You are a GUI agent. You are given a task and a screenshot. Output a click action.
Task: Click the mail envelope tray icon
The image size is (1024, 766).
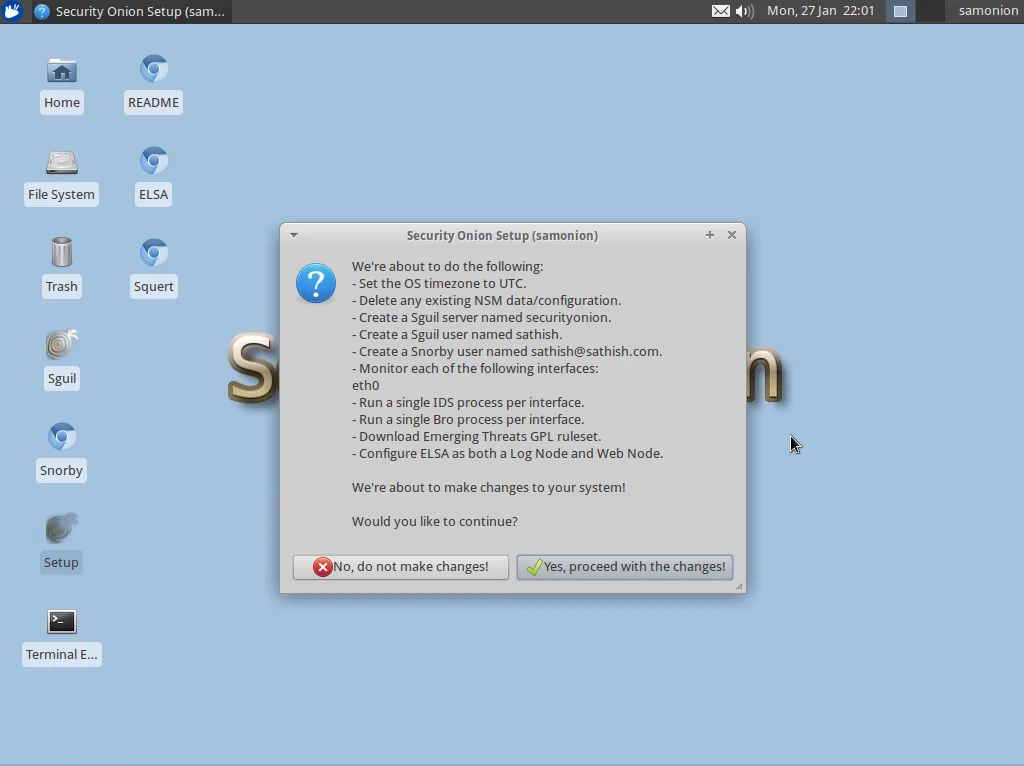(720, 11)
